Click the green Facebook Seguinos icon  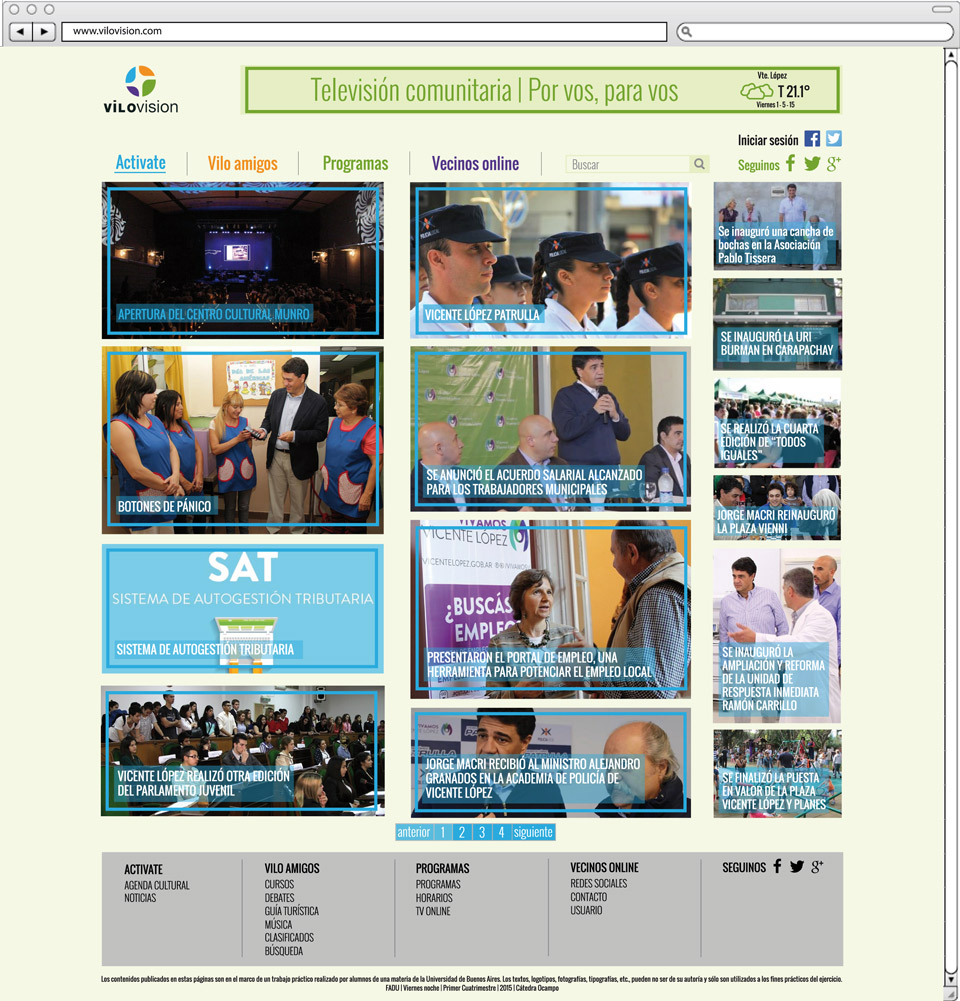pyautogui.click(x=790, y=164)
